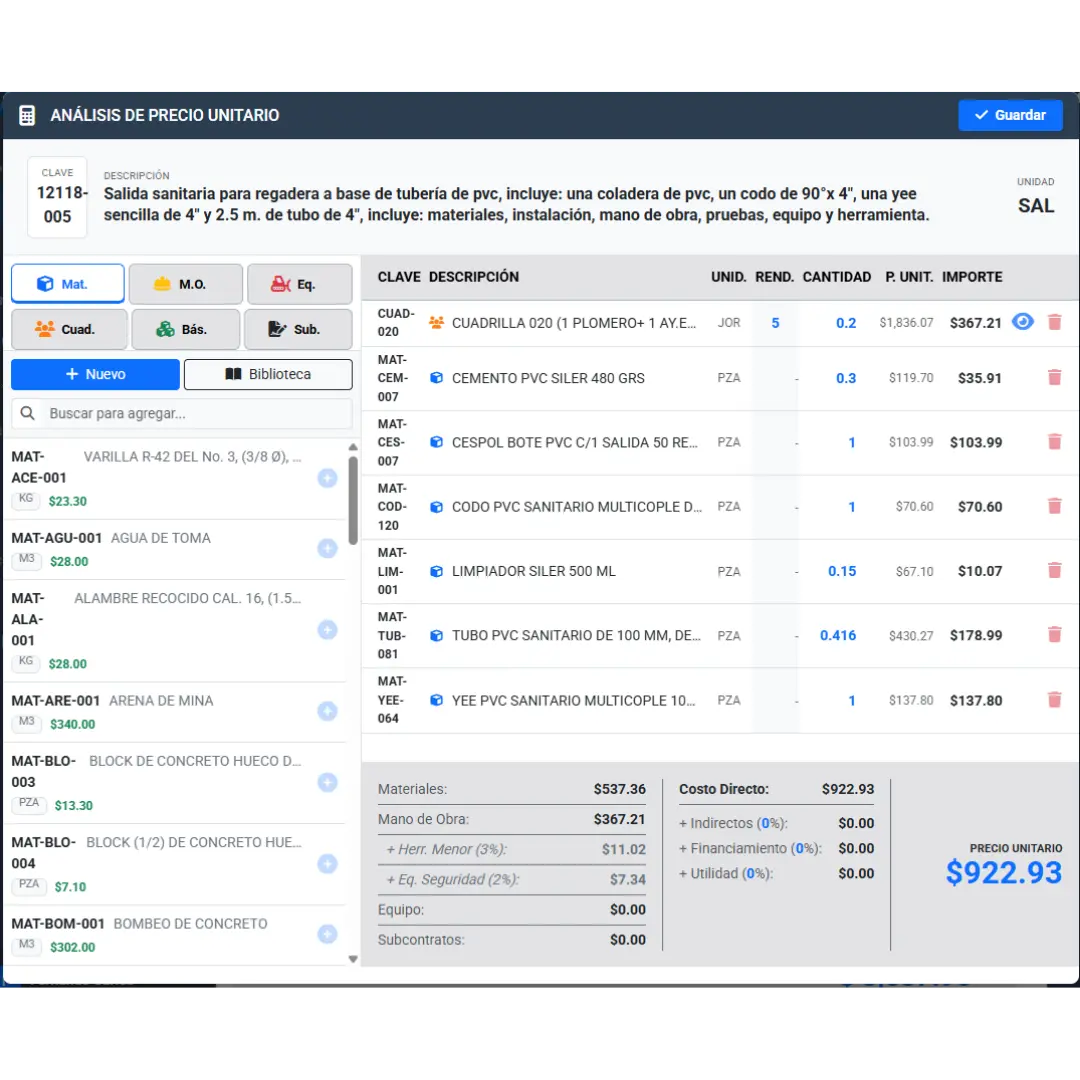Remove the CESPOL BOTE PVC row
1080x1080 pixels.
[x=1054, y=442]
